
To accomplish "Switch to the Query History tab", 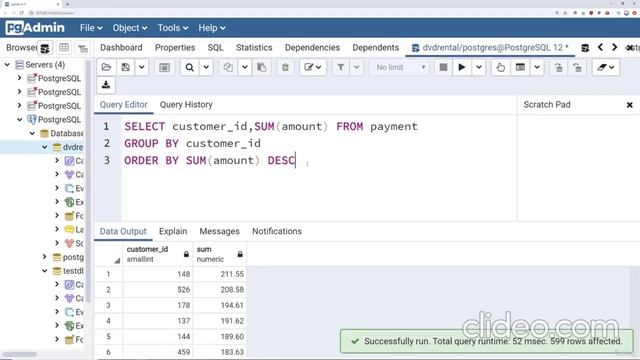I will [186, 104].
